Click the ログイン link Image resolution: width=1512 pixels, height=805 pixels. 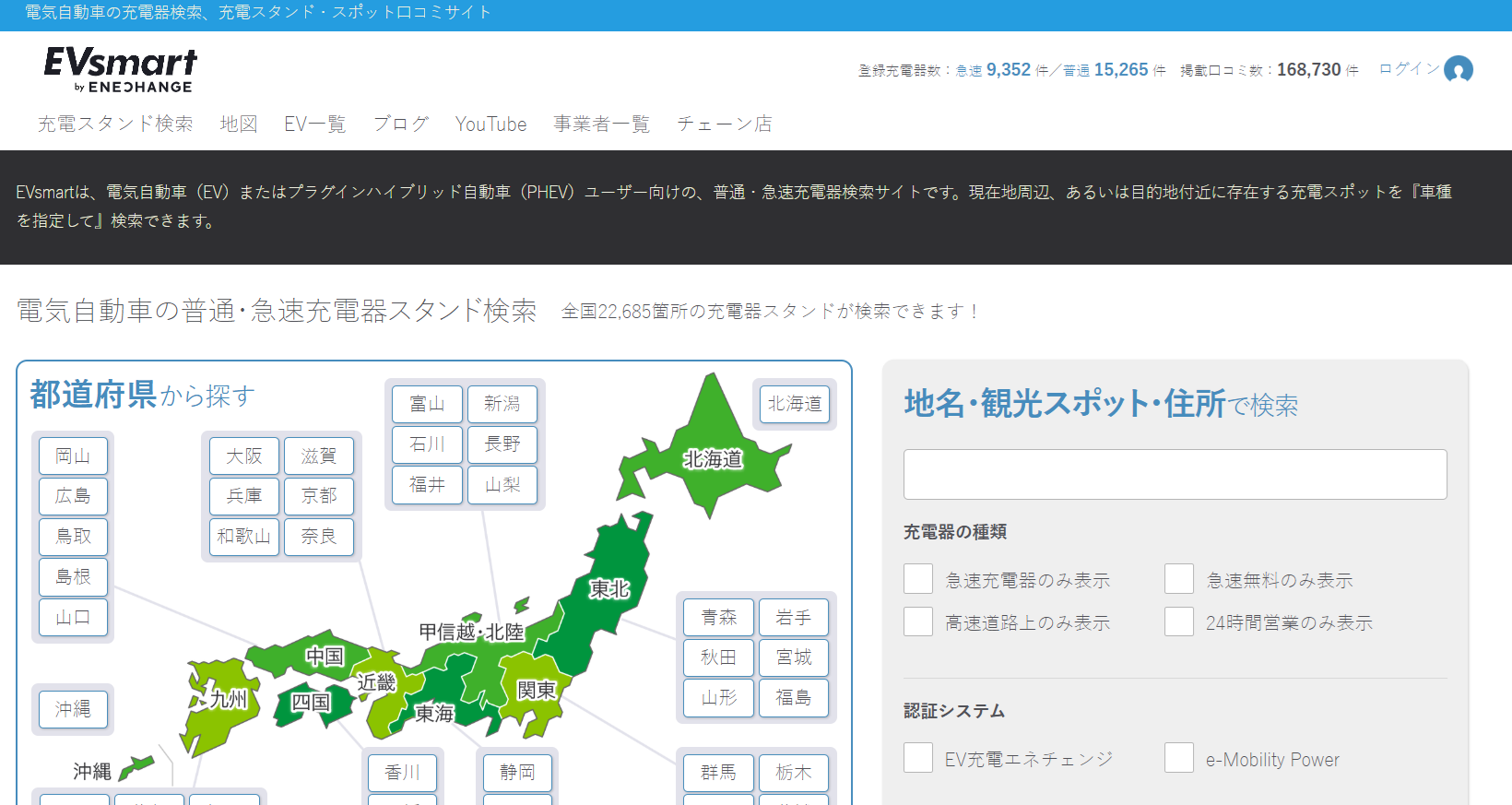(1408, 69)
